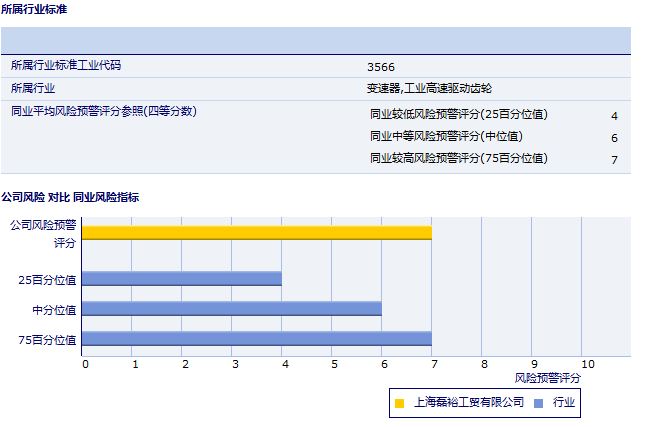
Task: Click the 公司风险 对比 同业风险指标 heading
Action: [x=70, y=197]
